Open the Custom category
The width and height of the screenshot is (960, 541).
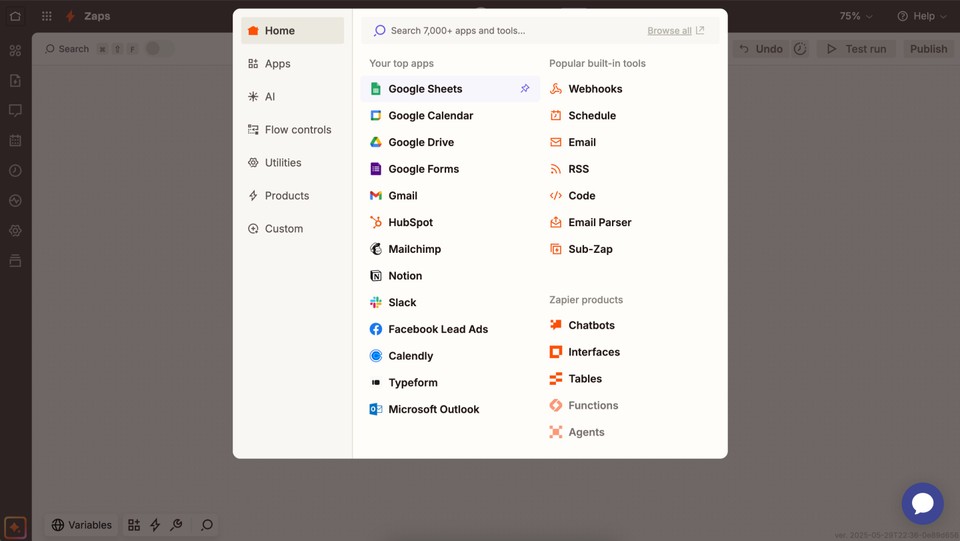293,229
